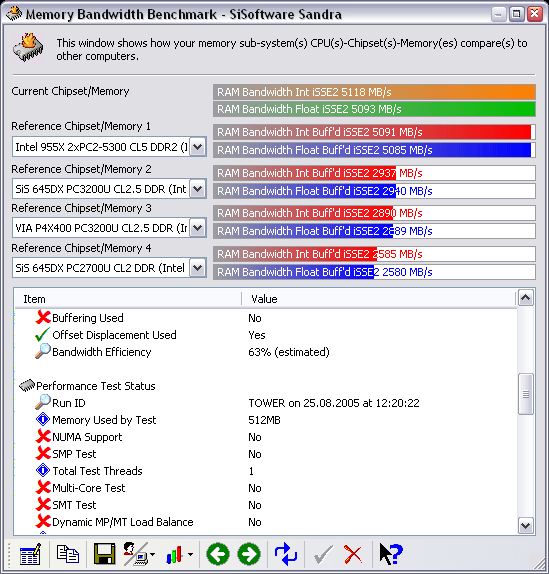Click the options table icon in toolbar
This screenshot has width=549, height=574.
[x=30, y=554]
